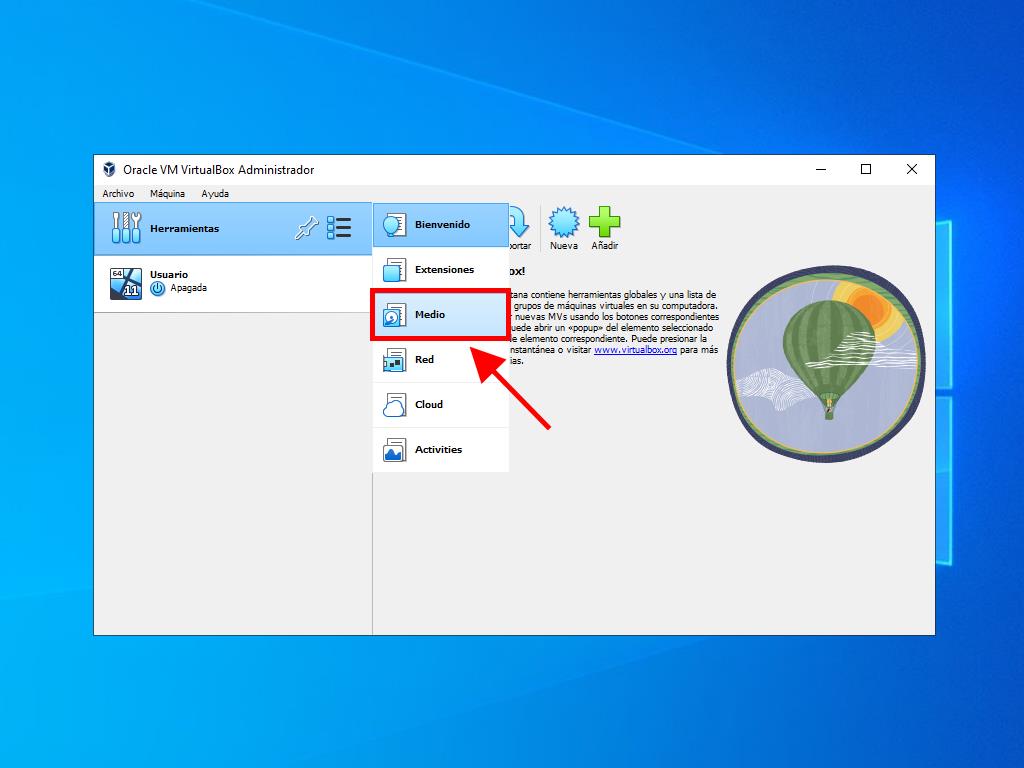Click the VirtualBox logo in title bar
The width and height of the screenshot is (1024, 768).
click(x=109, y=170)
